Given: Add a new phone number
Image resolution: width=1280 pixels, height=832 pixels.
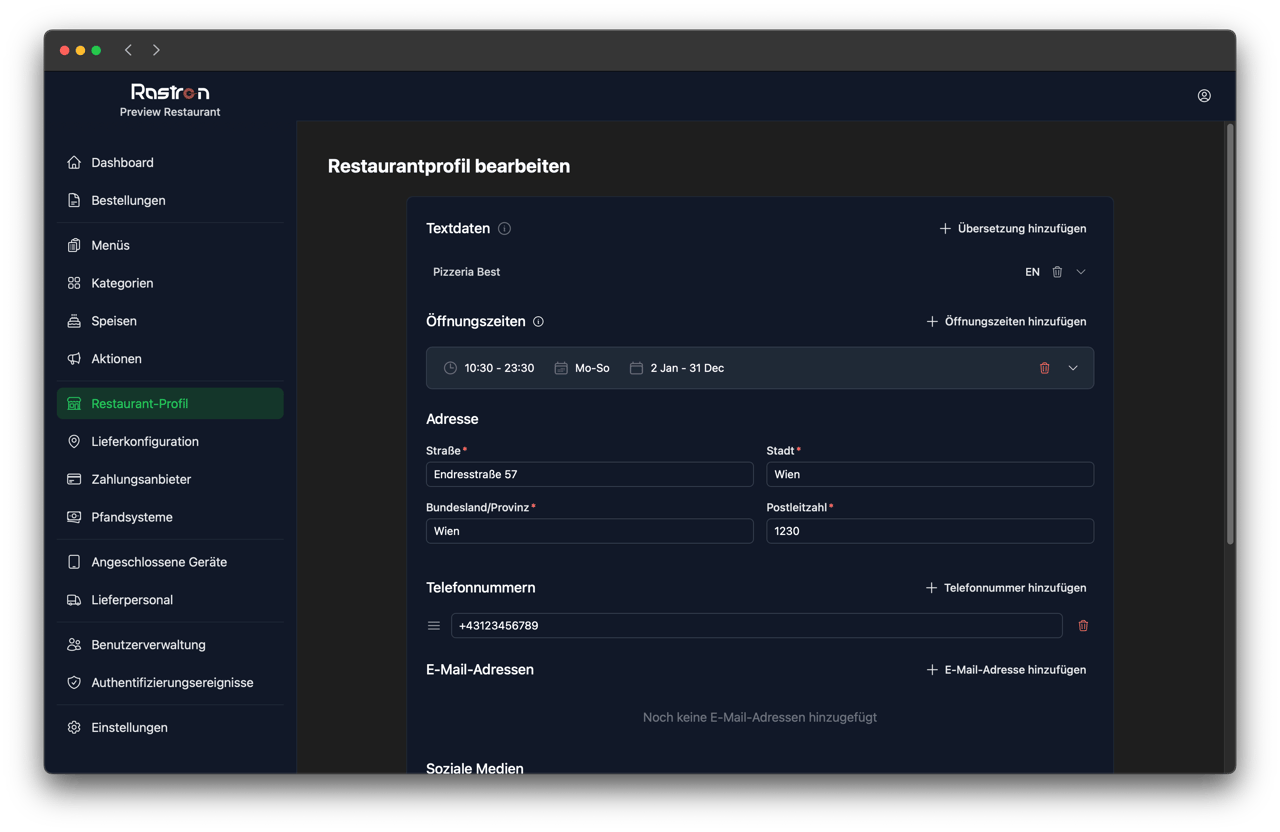Looking at the screenshot, I should click(1005, 588).
